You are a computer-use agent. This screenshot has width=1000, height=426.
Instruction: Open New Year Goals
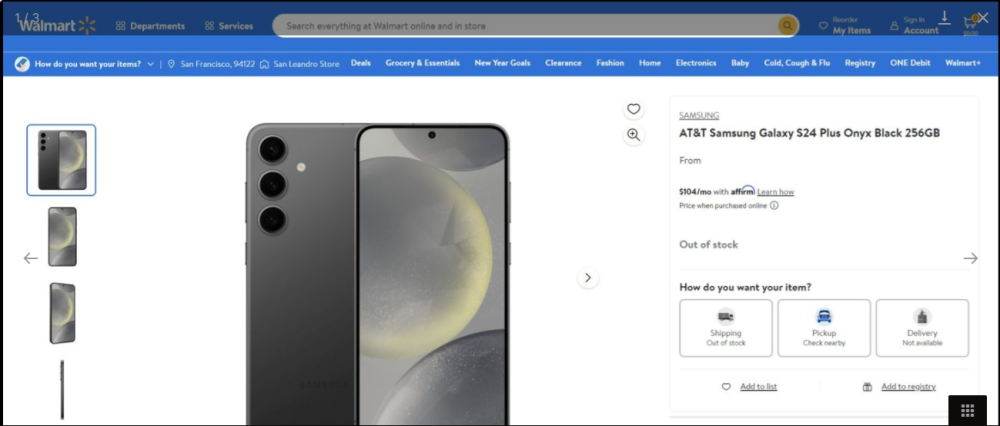[x=502, y=63]
